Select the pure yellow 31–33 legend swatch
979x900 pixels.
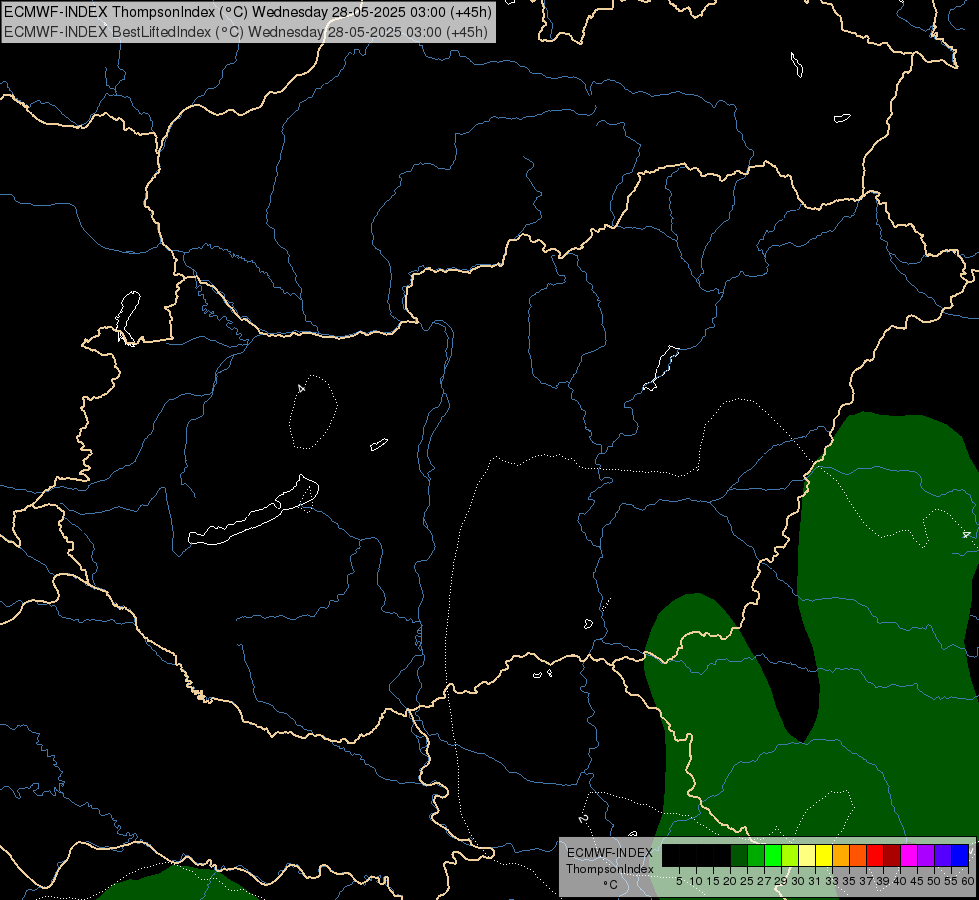pyautogui.click(x=824, y=855)
